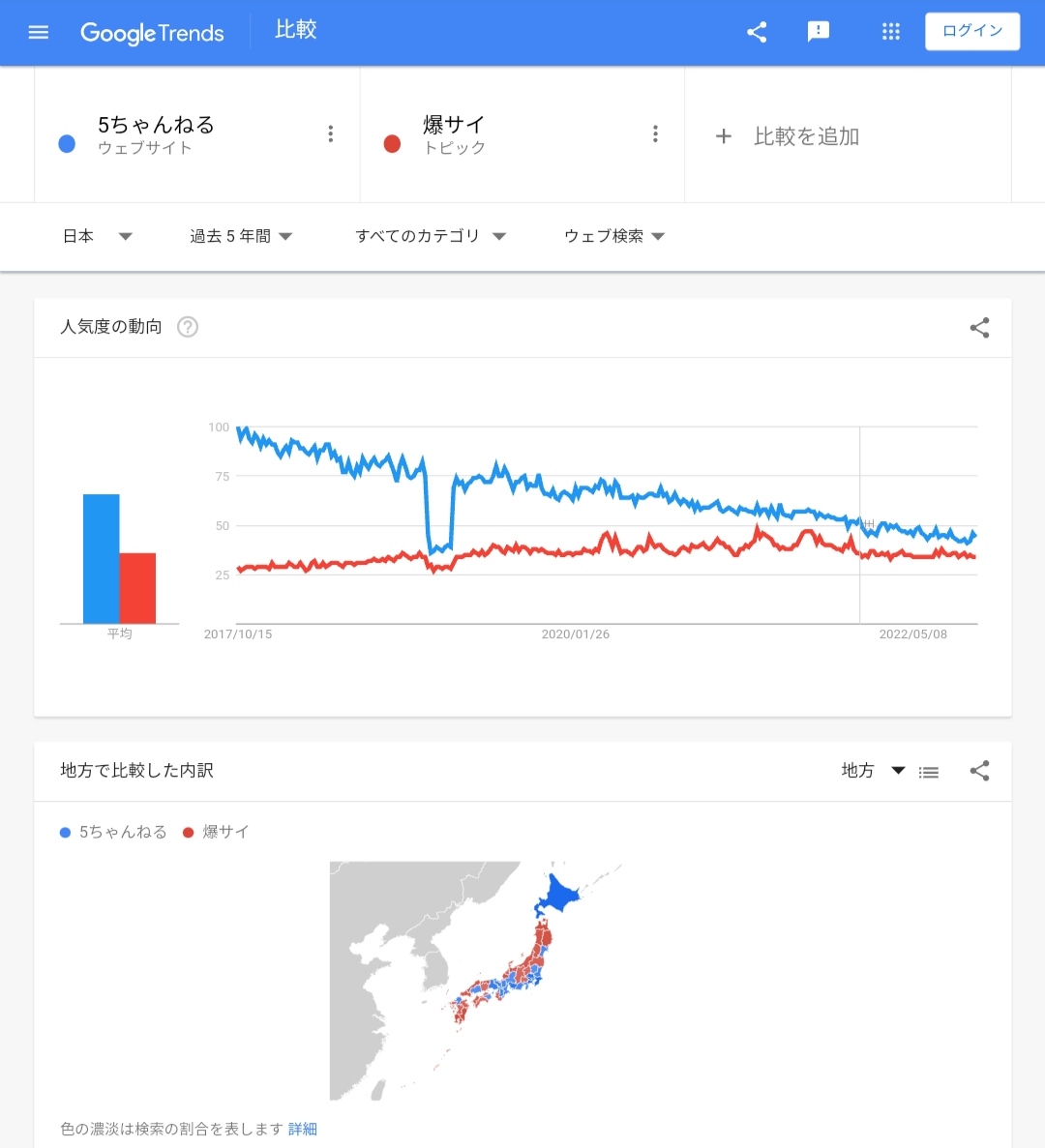Image resolution: width=1045 pixels, height=1148 pixels.
Task: Open the 過去 5 年間 time range dropdown
Action: pyautogui.click(x=241, y=236)
